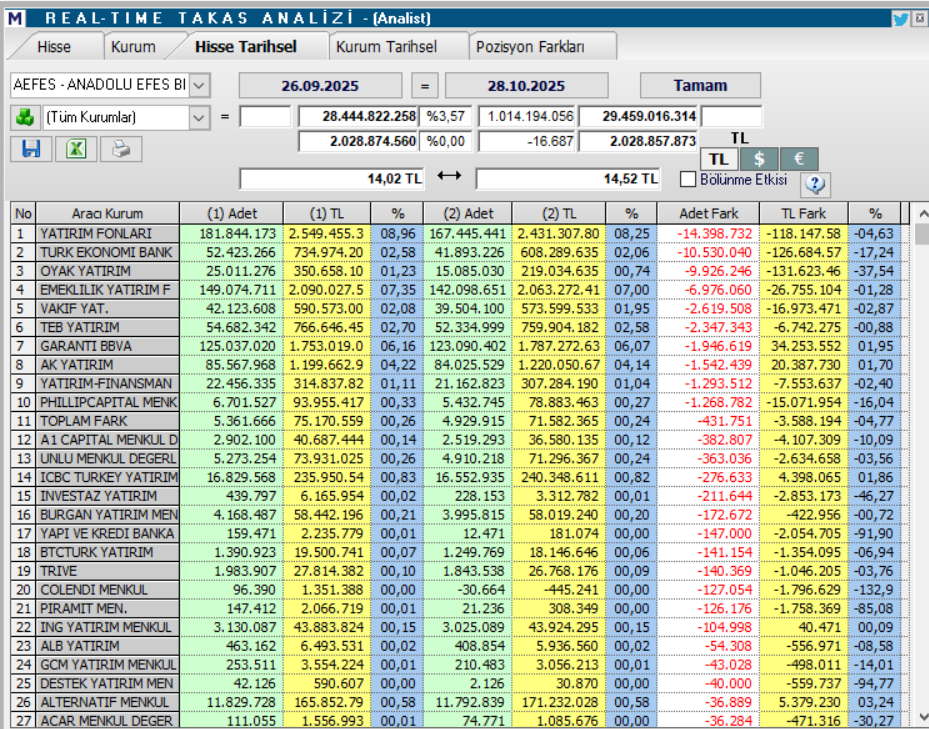Switch currency to US dollar
929x729 pixels.
pyautogui.click(x=759, y=159)
